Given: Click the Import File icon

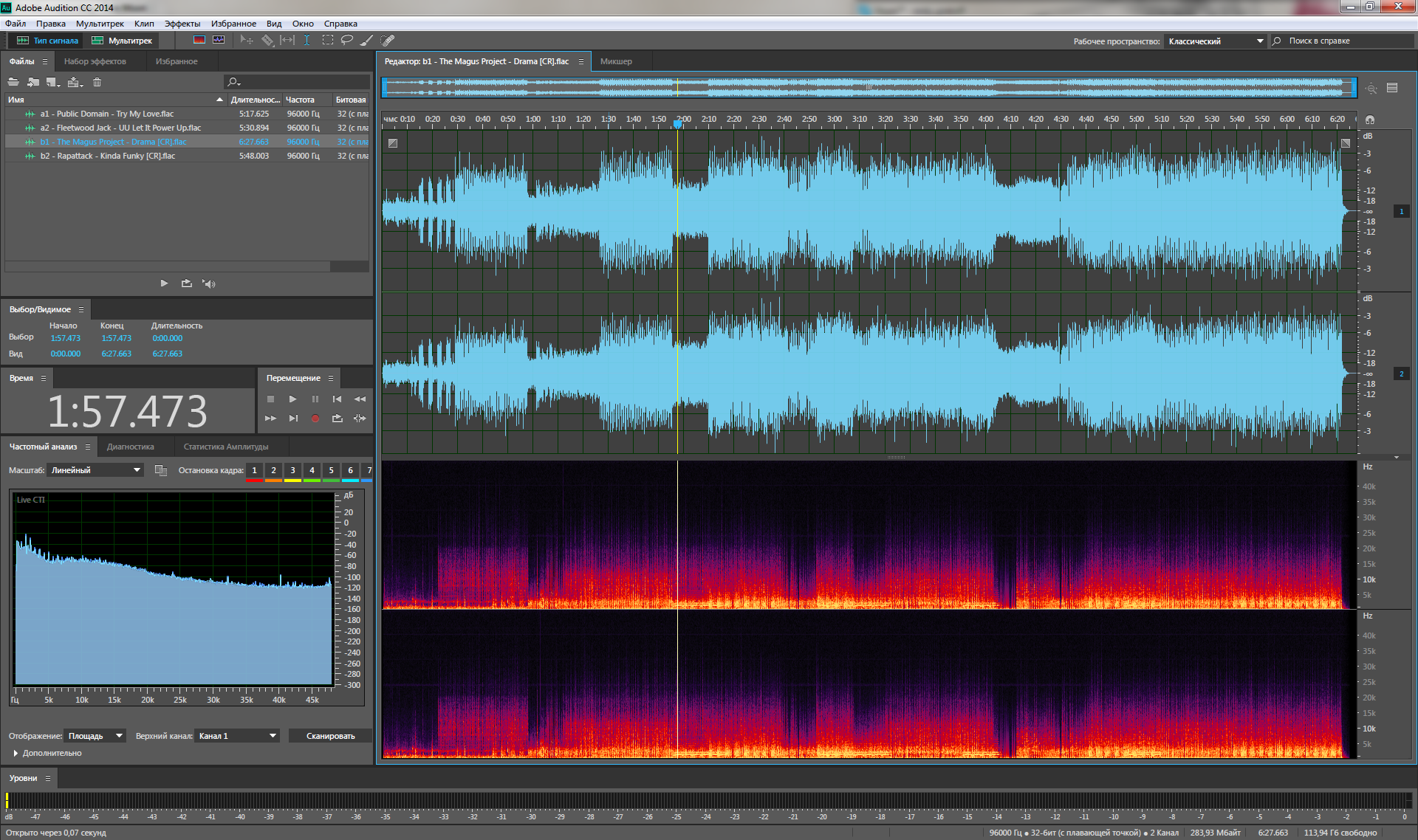Looking at the screenshot, I should click(x=33, y=82).
